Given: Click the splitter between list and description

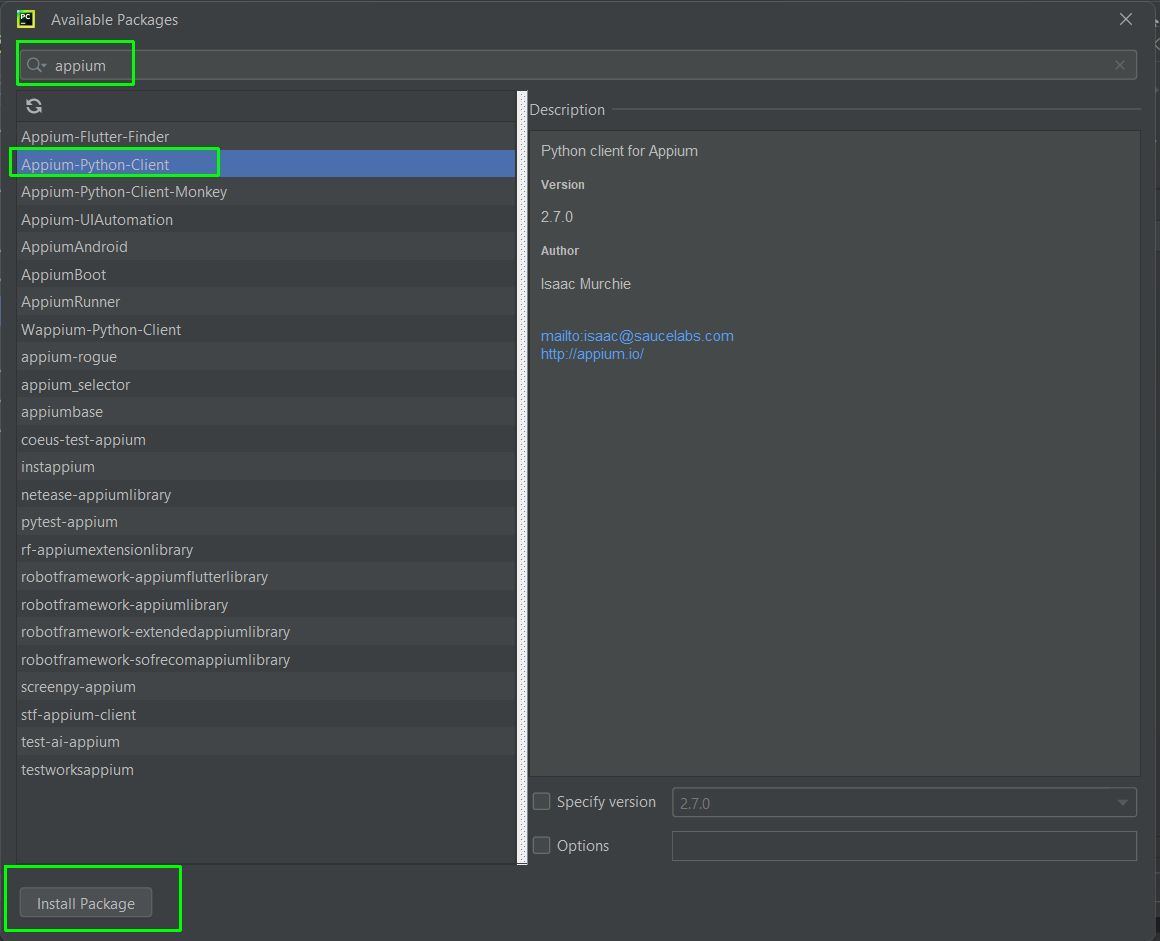Looking at the screenshot, I should point(522,477).
